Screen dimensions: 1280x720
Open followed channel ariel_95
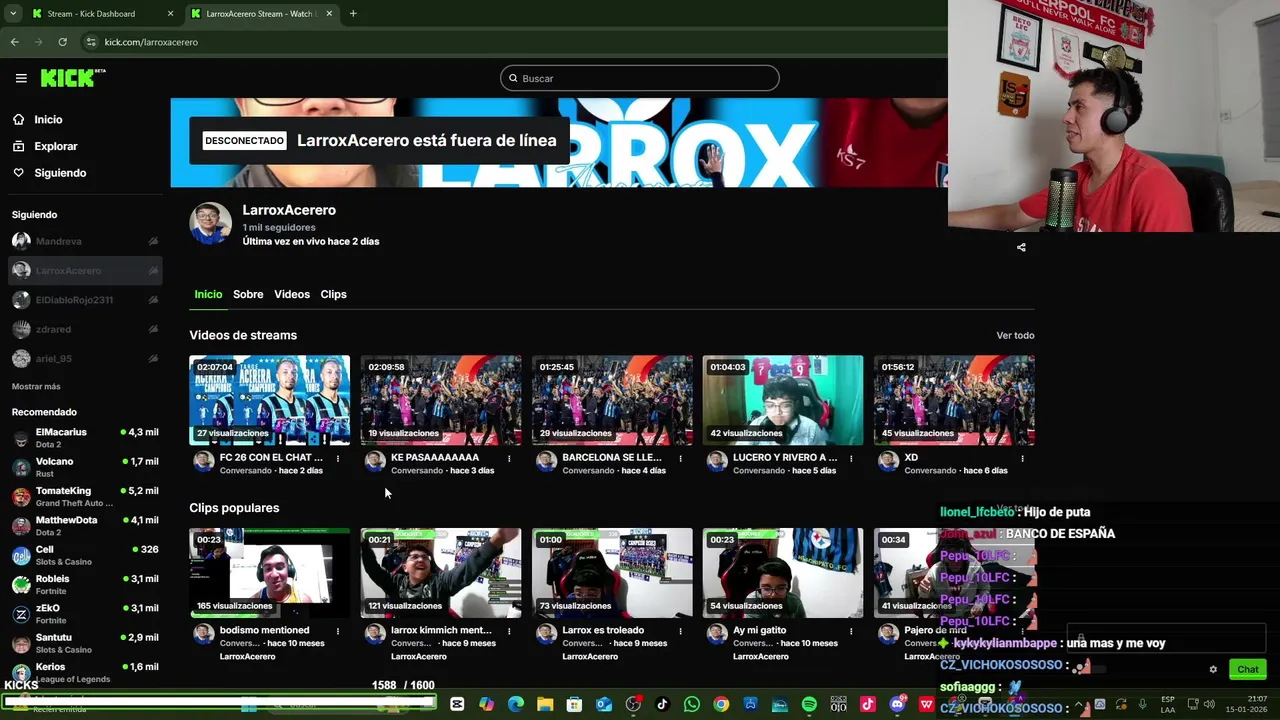tap(85, 358)
